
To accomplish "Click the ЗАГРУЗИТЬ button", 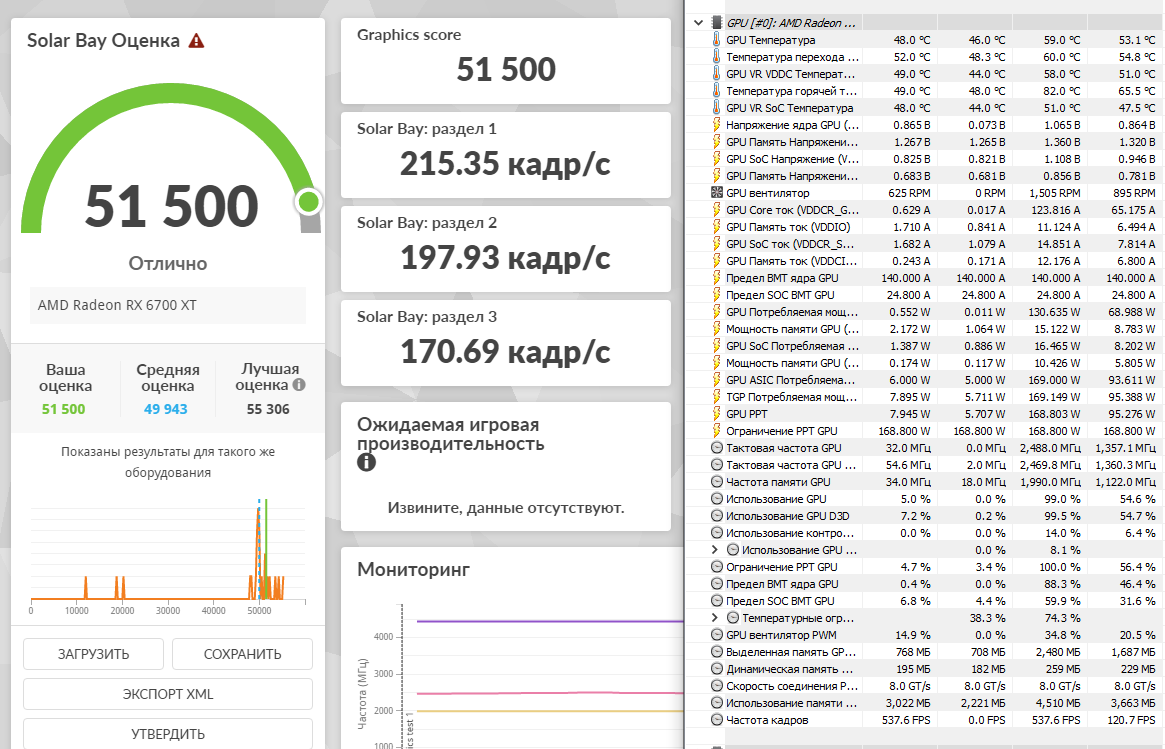I will point(94,654).
